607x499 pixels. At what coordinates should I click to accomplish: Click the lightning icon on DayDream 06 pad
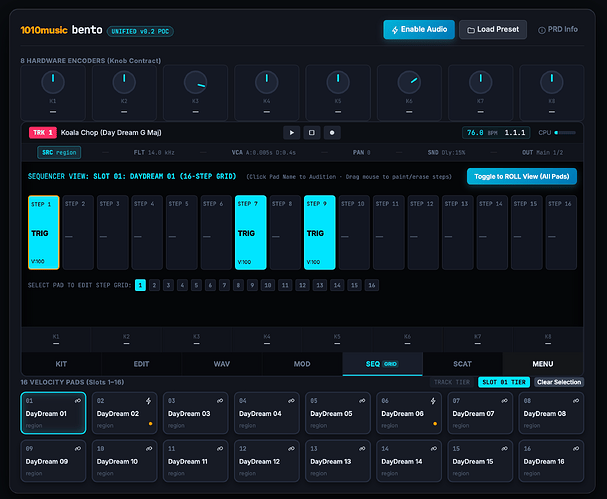coord(433,401)
